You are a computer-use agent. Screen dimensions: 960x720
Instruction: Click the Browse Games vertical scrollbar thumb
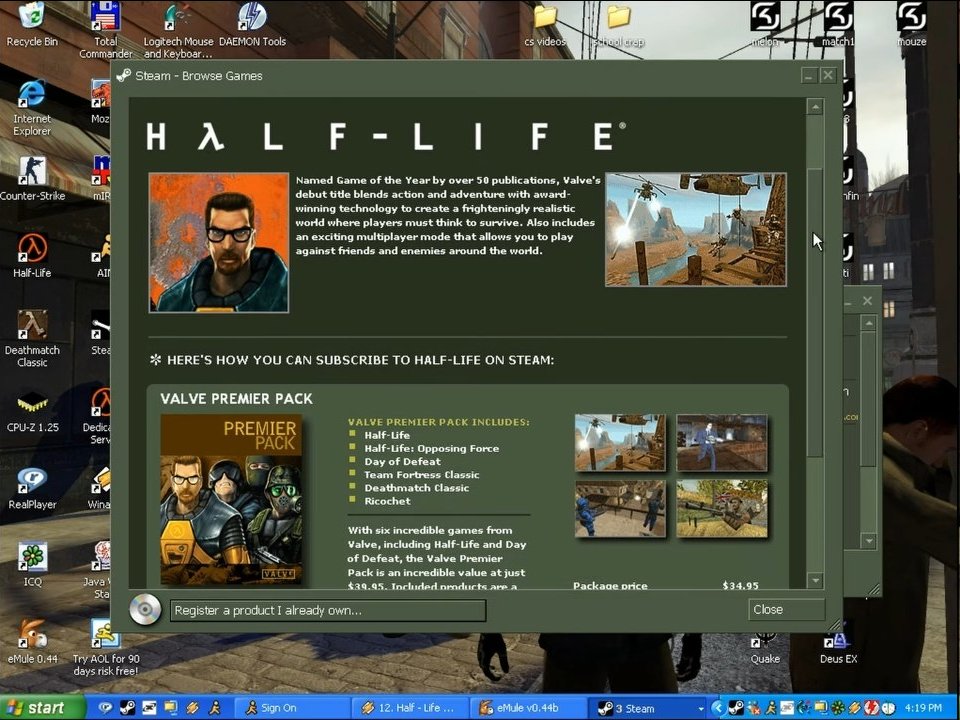coord(814,312)
